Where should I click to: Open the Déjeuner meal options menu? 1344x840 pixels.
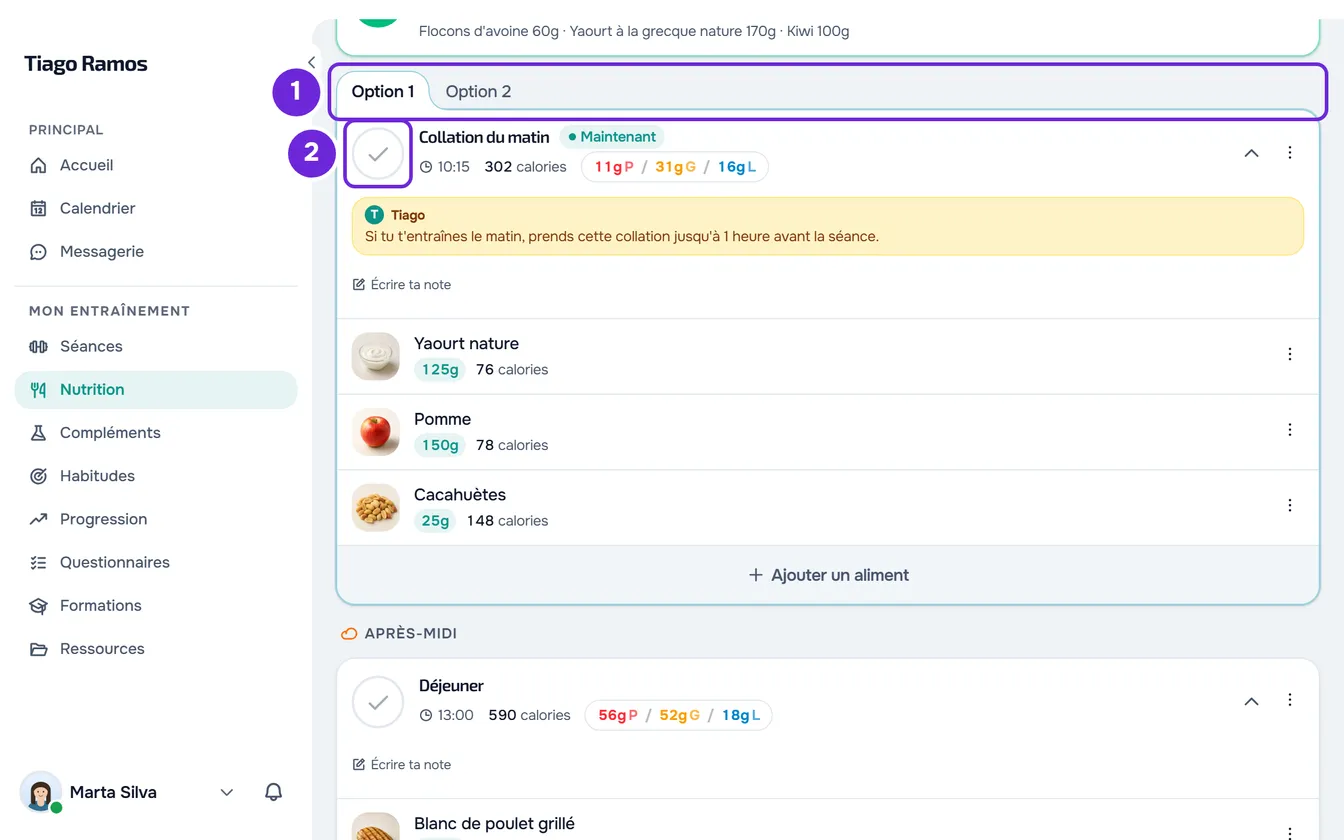coord(1290,701)
